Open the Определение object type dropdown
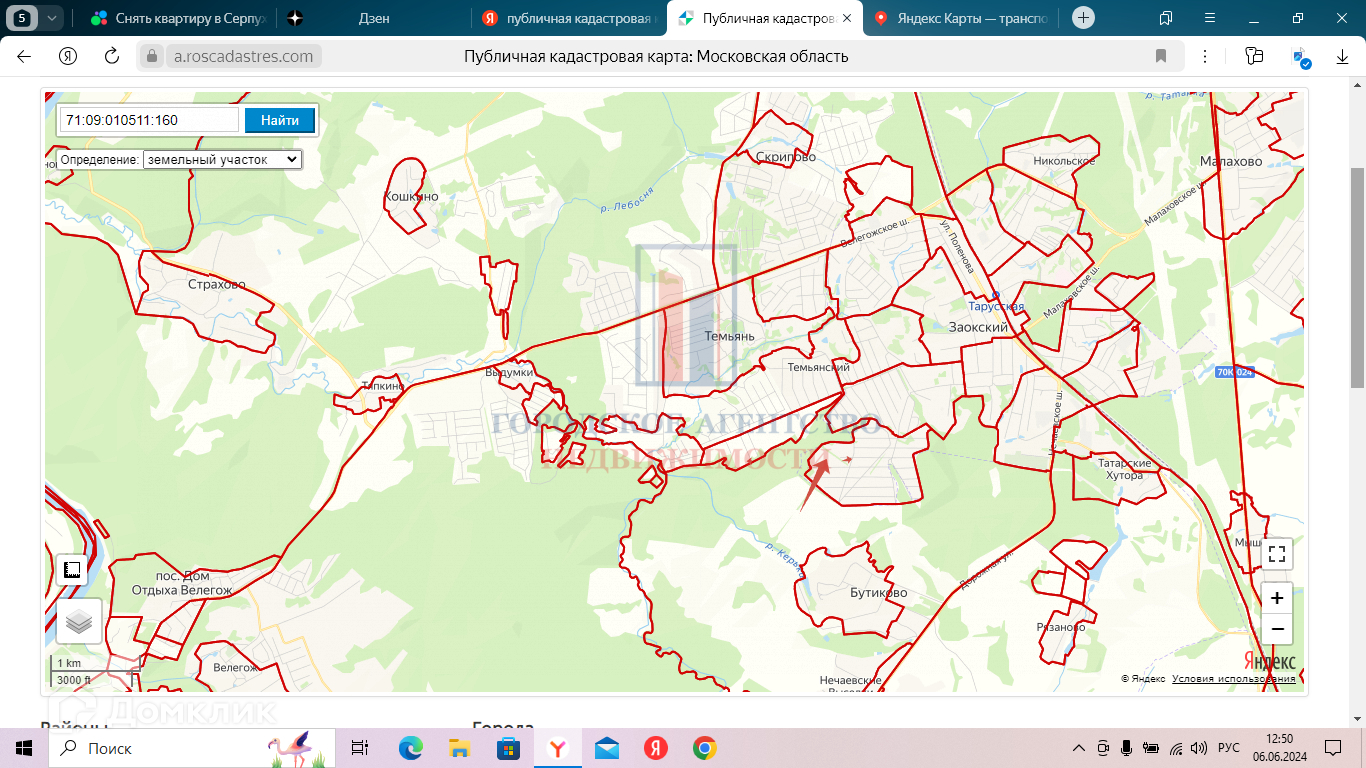1366x768 pixels. pos(222,159)
